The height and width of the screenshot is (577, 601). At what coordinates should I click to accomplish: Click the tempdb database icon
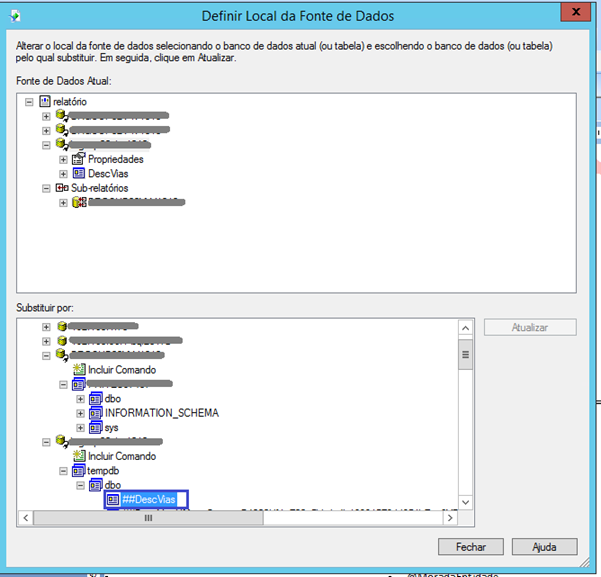[79, 470]
